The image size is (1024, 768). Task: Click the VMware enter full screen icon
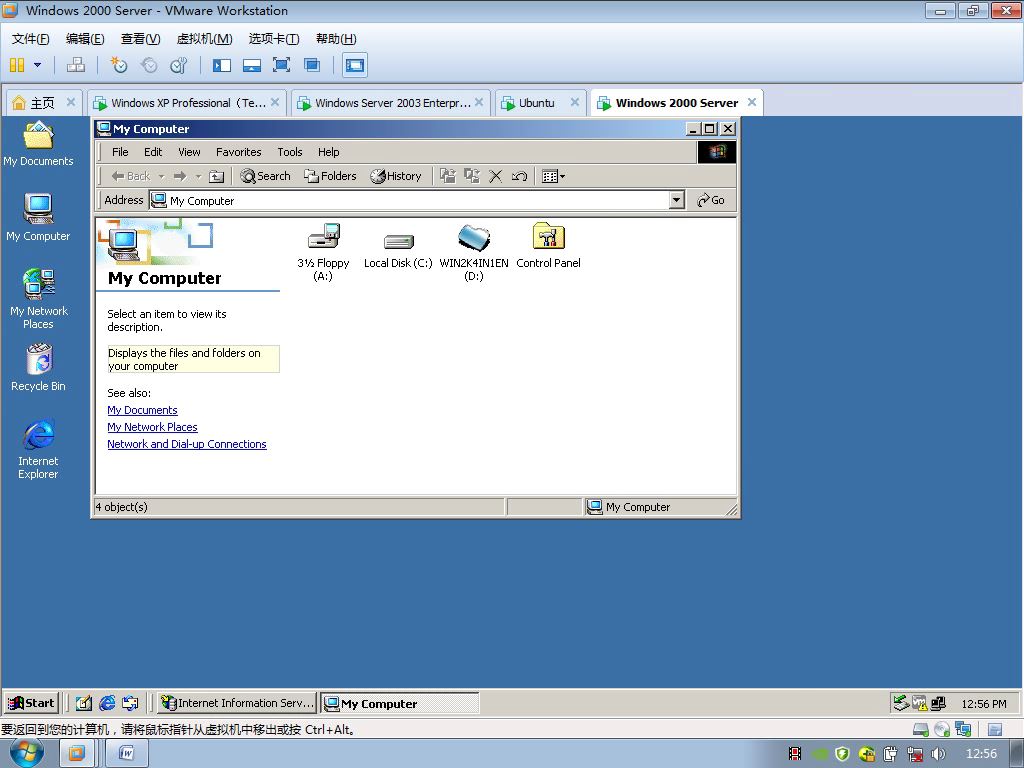282,65
